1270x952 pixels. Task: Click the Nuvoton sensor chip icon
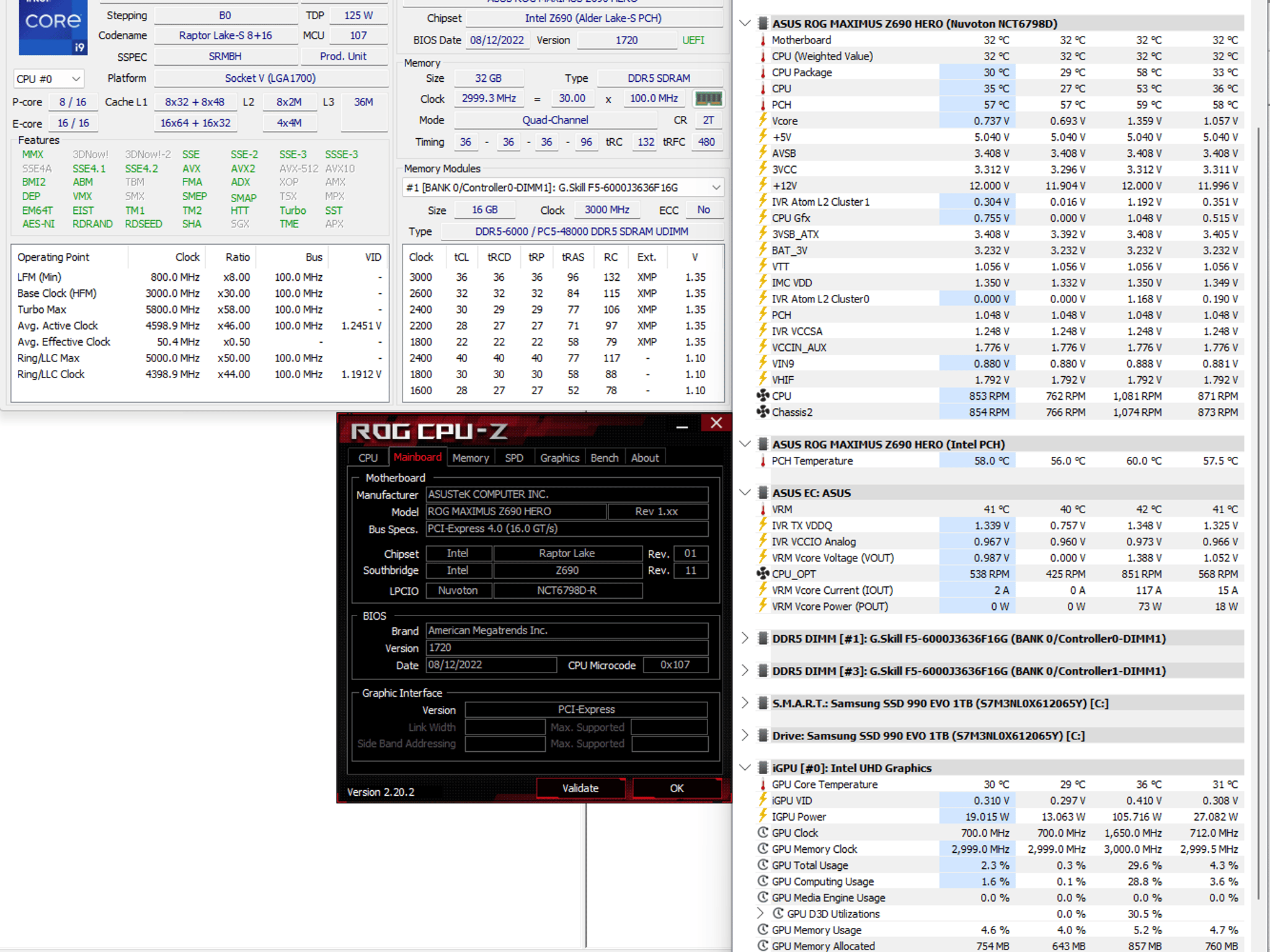(x=763, y=24)
